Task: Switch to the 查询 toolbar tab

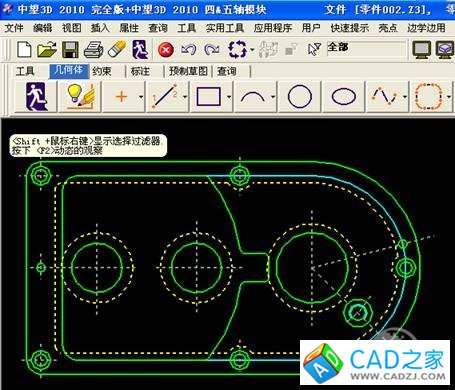Action: (x=227, y=71)
